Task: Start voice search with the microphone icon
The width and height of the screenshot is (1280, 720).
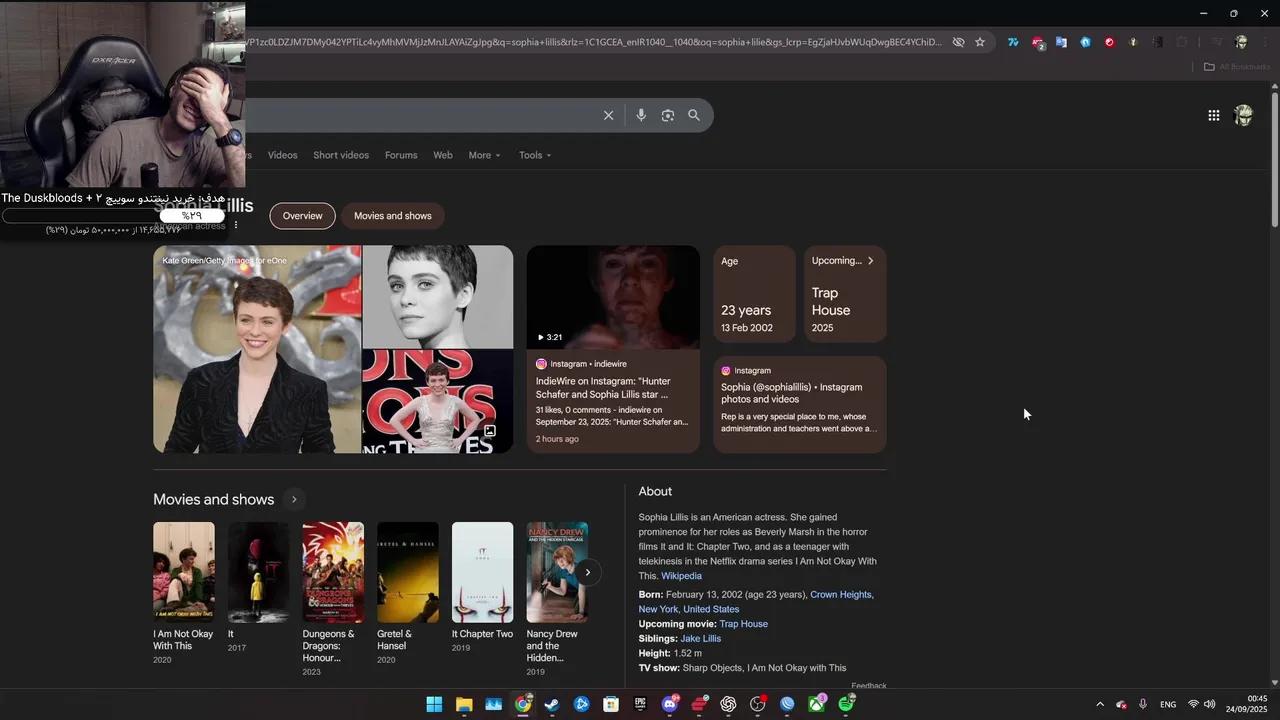Action: point(641,115)
